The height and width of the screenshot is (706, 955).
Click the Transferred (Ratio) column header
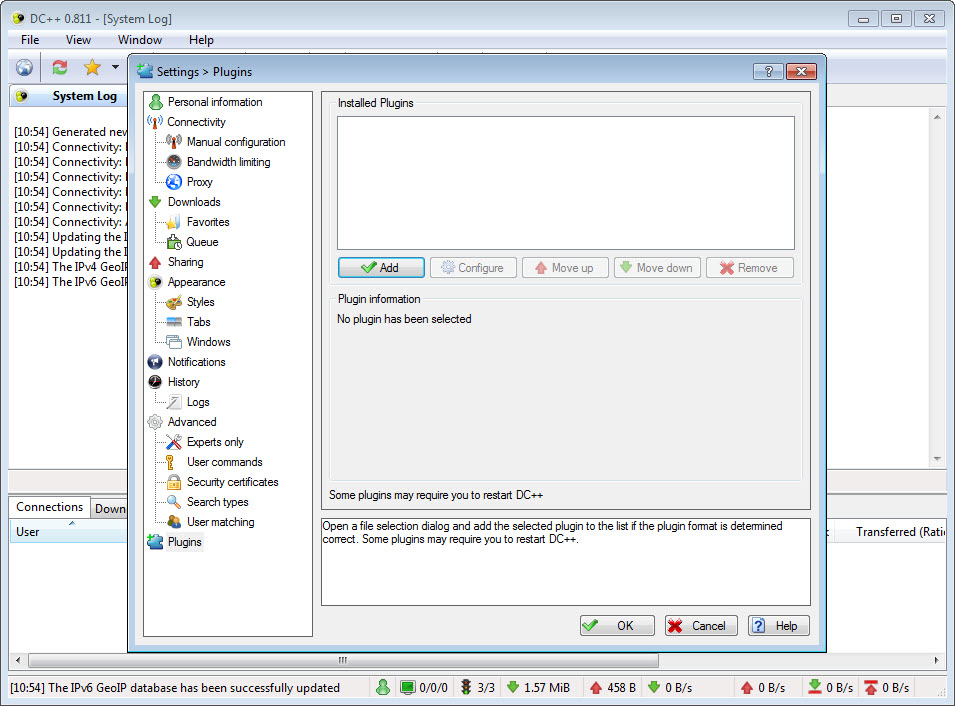point(889,532)
